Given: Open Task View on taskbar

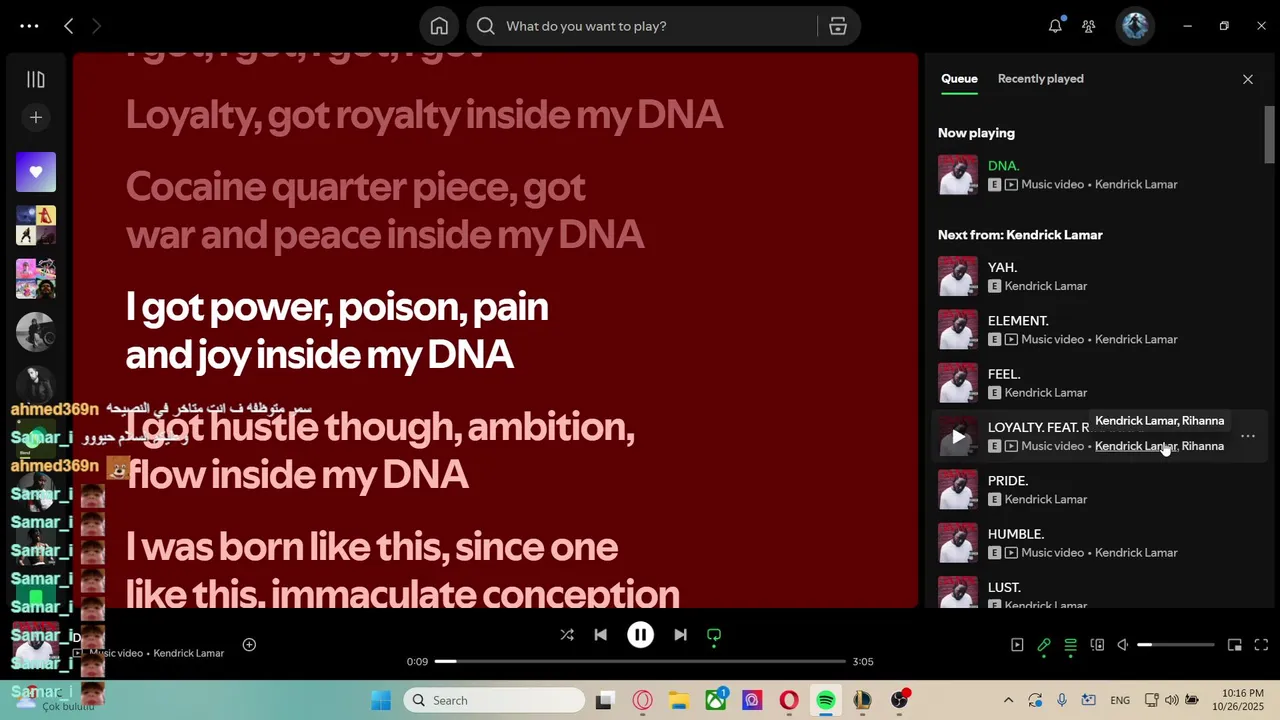Looking at the screenshot, I should (605, 700).
